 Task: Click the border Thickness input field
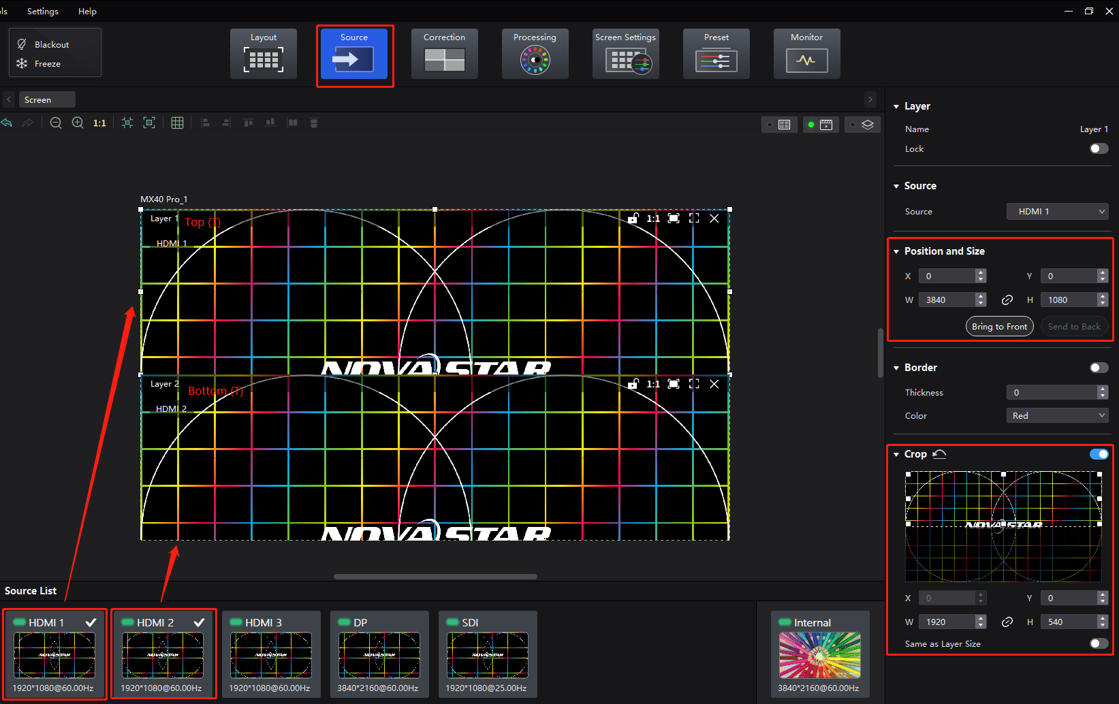pyautogui.click(x=1051, y=392)
